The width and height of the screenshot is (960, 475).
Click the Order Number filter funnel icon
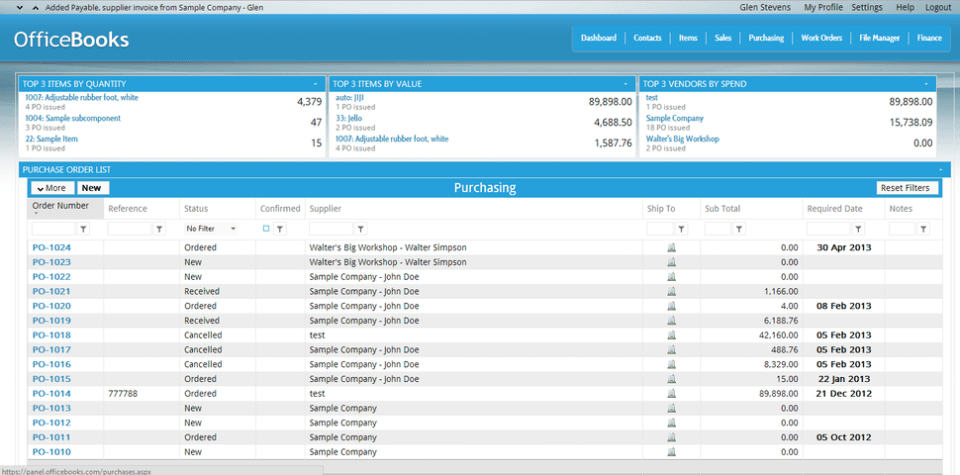pos(83,229)
